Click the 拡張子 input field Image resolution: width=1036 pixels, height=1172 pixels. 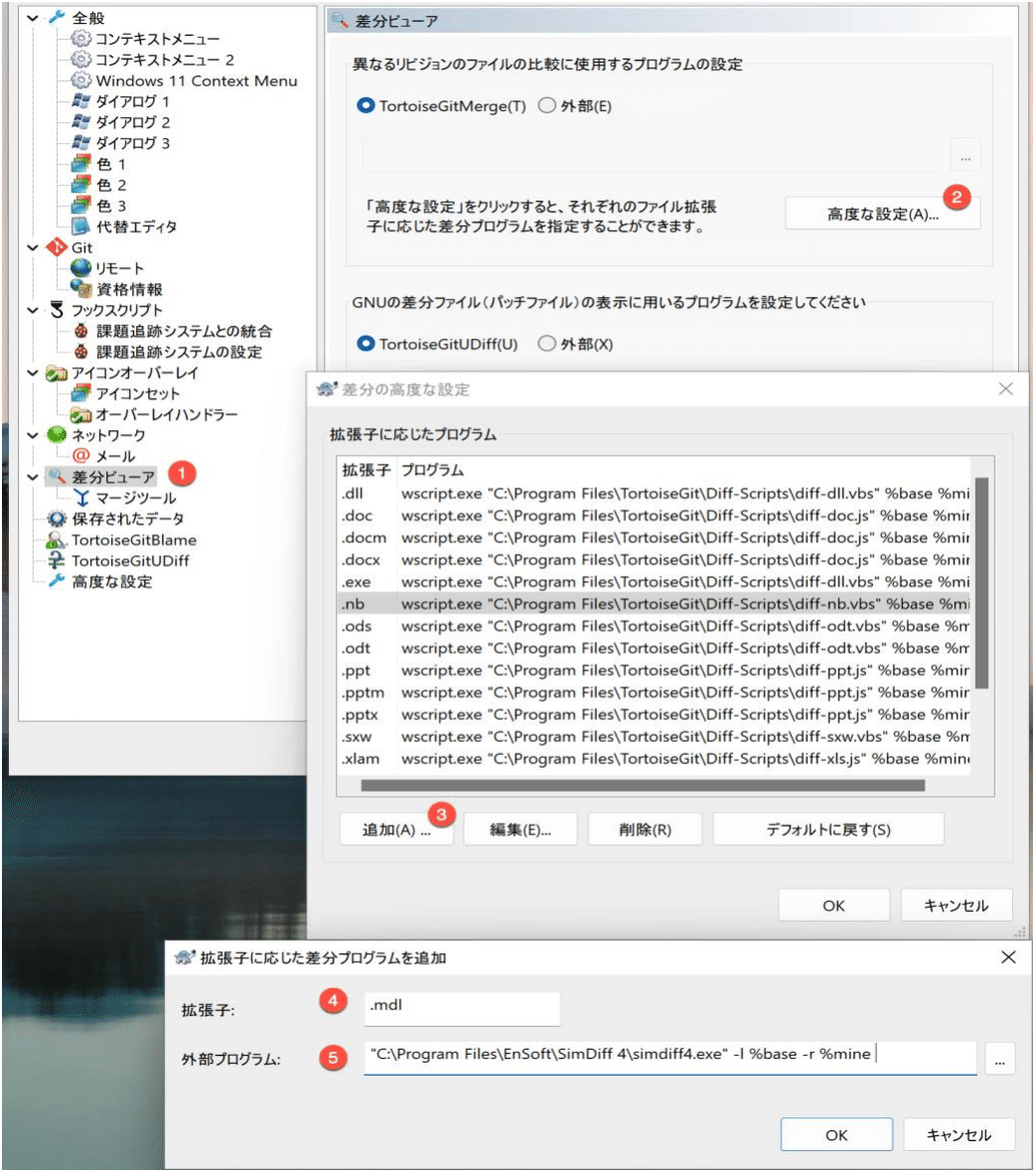(x=461, y=1008)
